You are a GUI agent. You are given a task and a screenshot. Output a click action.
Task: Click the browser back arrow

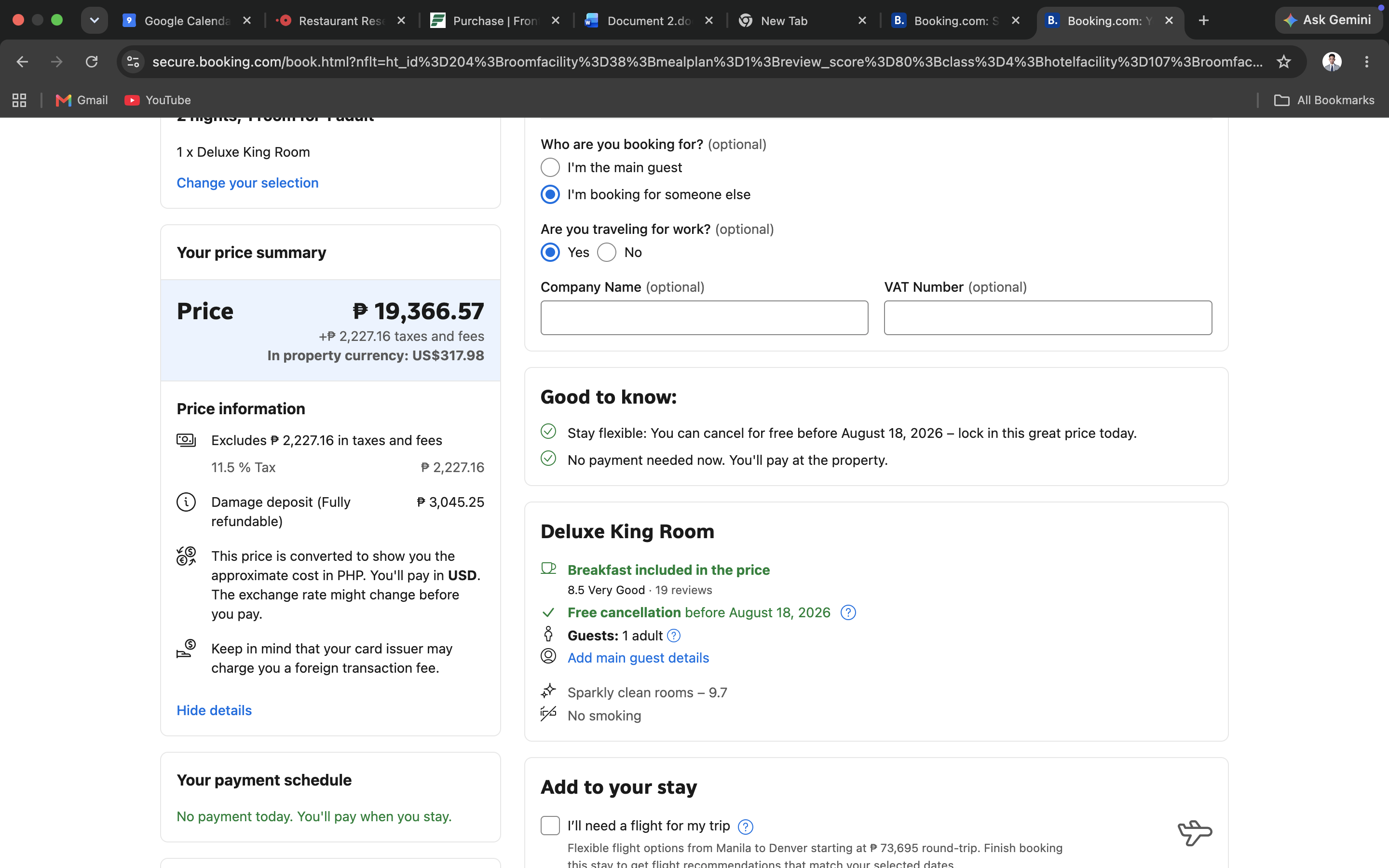[x=22, y=62]
